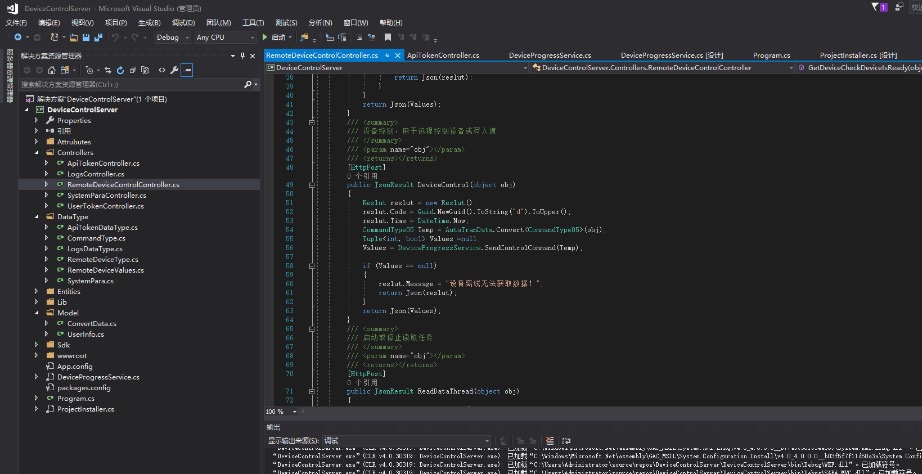Click the Refresh icon in Solution Explorer
Screen dimensions: 922x474
(x=121, y=71)
